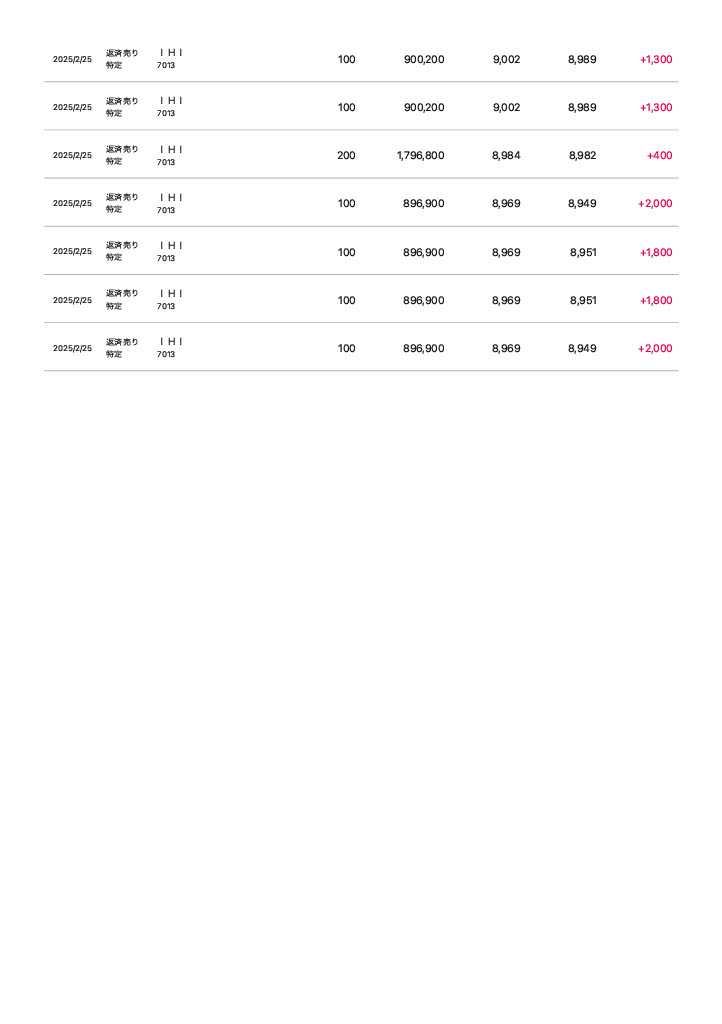Click the 1,796,800 amount cell

[420, 156]
